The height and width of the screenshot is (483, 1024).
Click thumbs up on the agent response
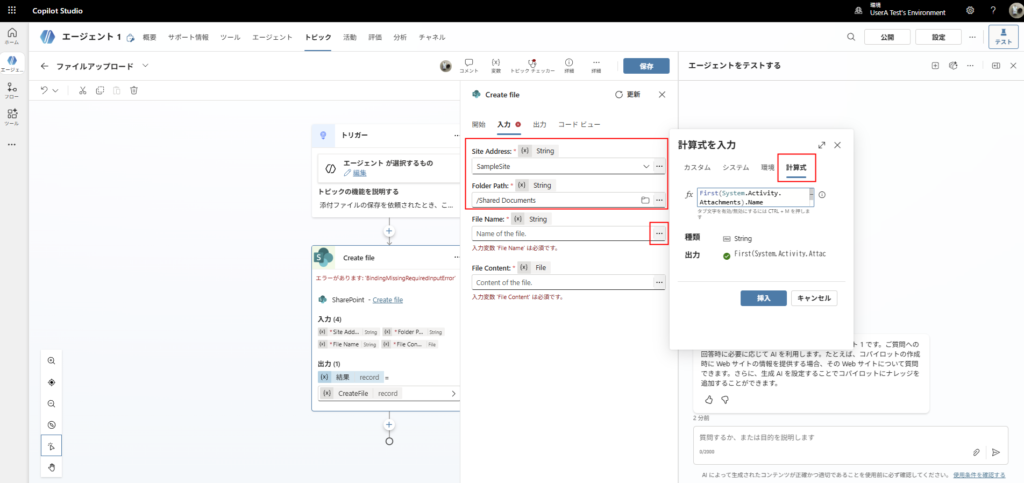click(710, 399)
